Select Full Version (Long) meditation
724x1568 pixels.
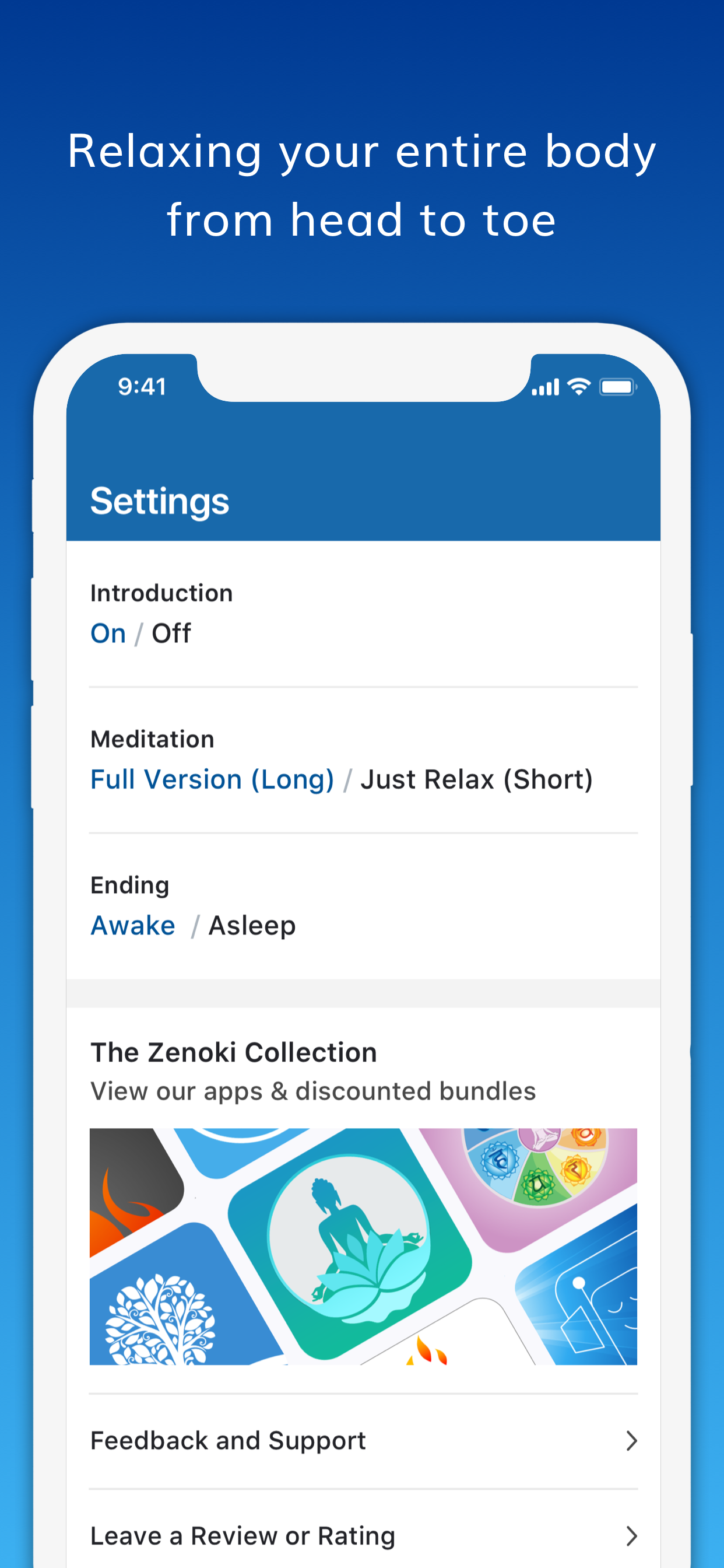pyautogui.click(x=212, y=780)
